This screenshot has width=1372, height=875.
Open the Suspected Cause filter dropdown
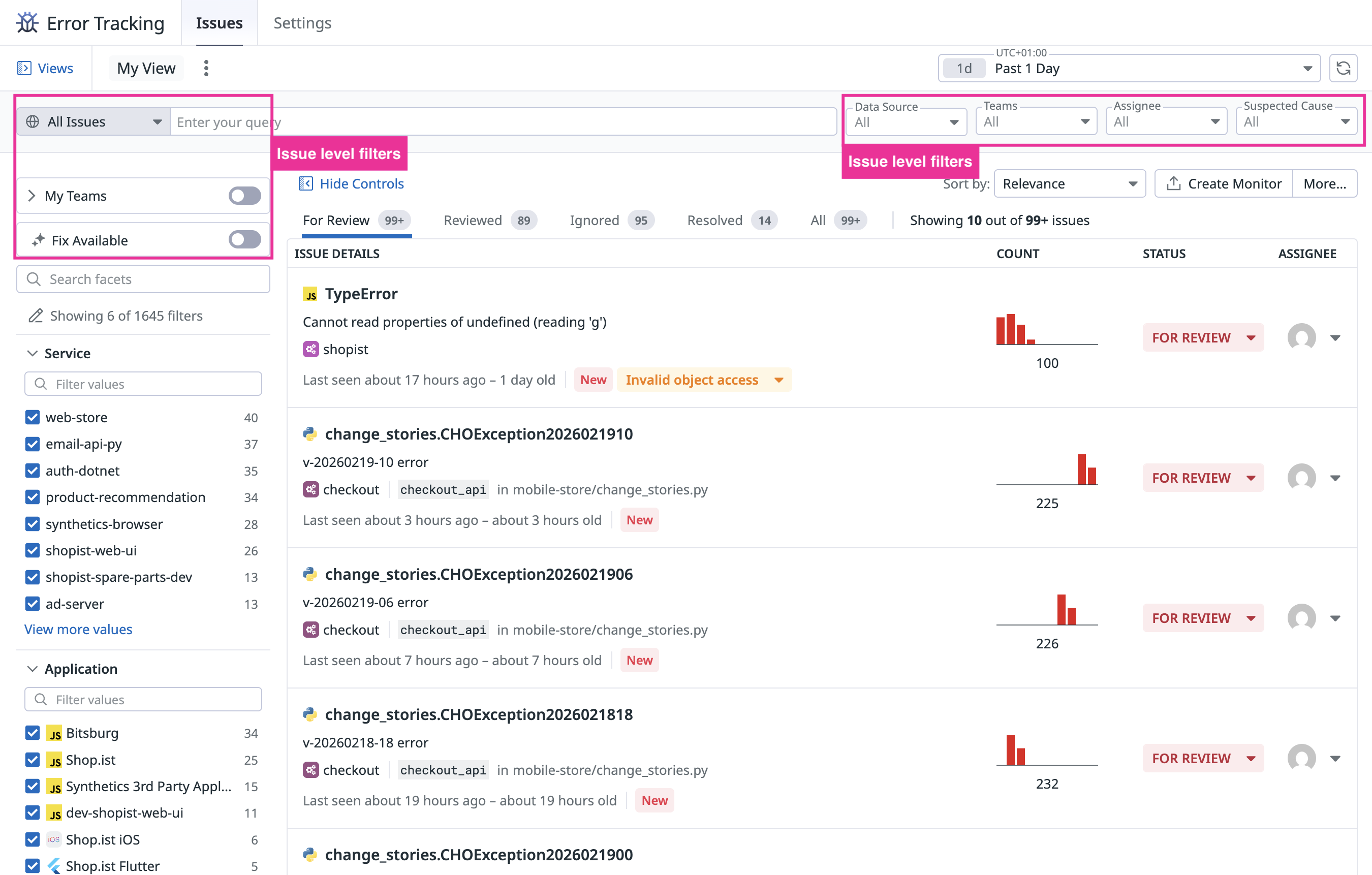tap(1296, 122)
